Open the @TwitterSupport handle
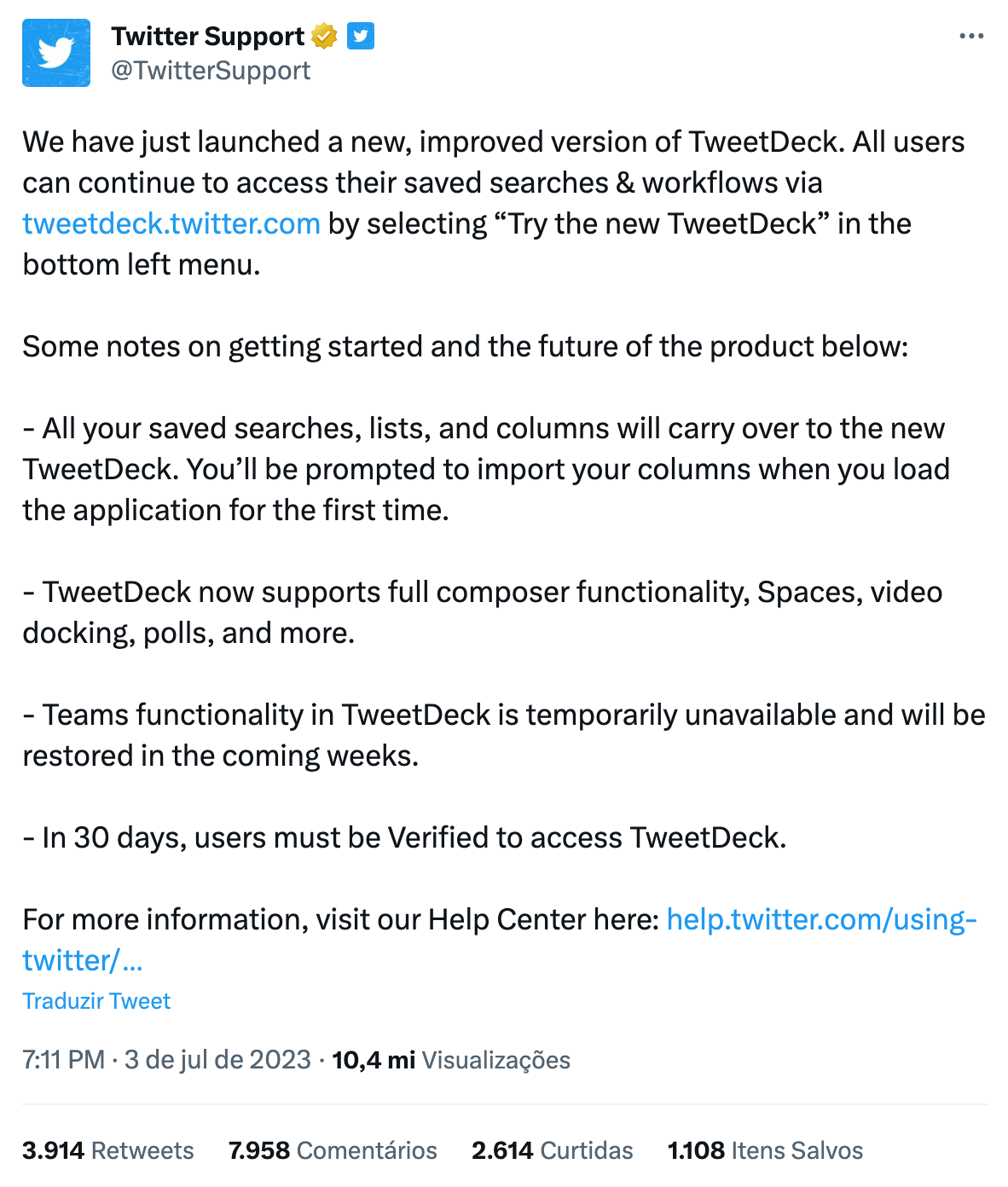 pos(211,70)
